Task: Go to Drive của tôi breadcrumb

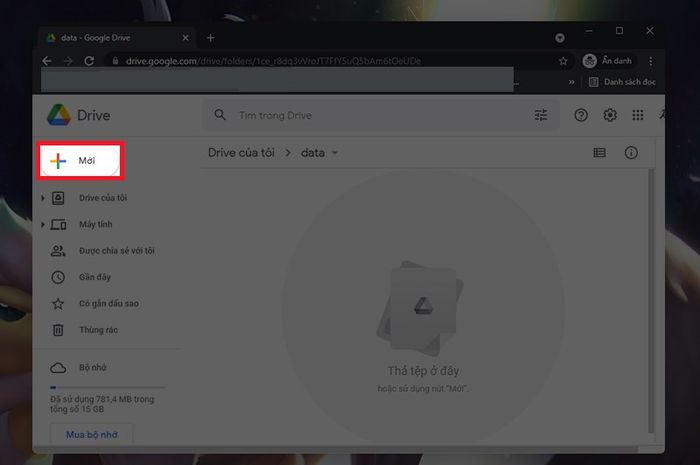Action: (x=241, y=153)
